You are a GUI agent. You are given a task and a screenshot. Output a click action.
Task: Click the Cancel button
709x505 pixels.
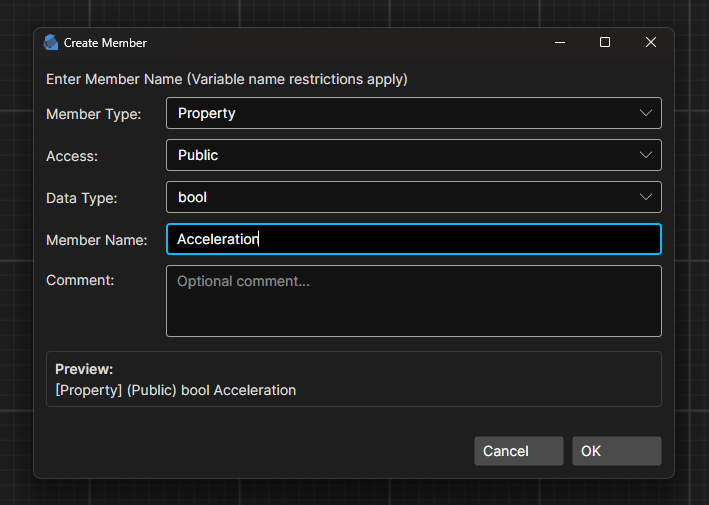(519, 451)
